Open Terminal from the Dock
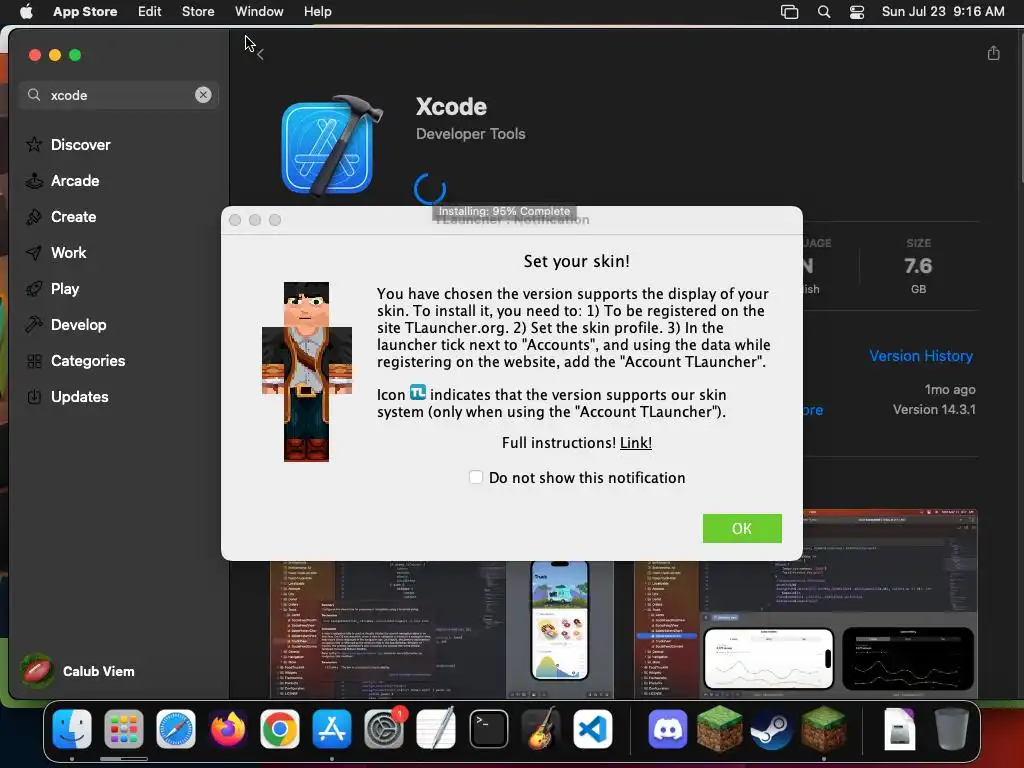This screenshot has width=1024, height=768. [488, 729]
